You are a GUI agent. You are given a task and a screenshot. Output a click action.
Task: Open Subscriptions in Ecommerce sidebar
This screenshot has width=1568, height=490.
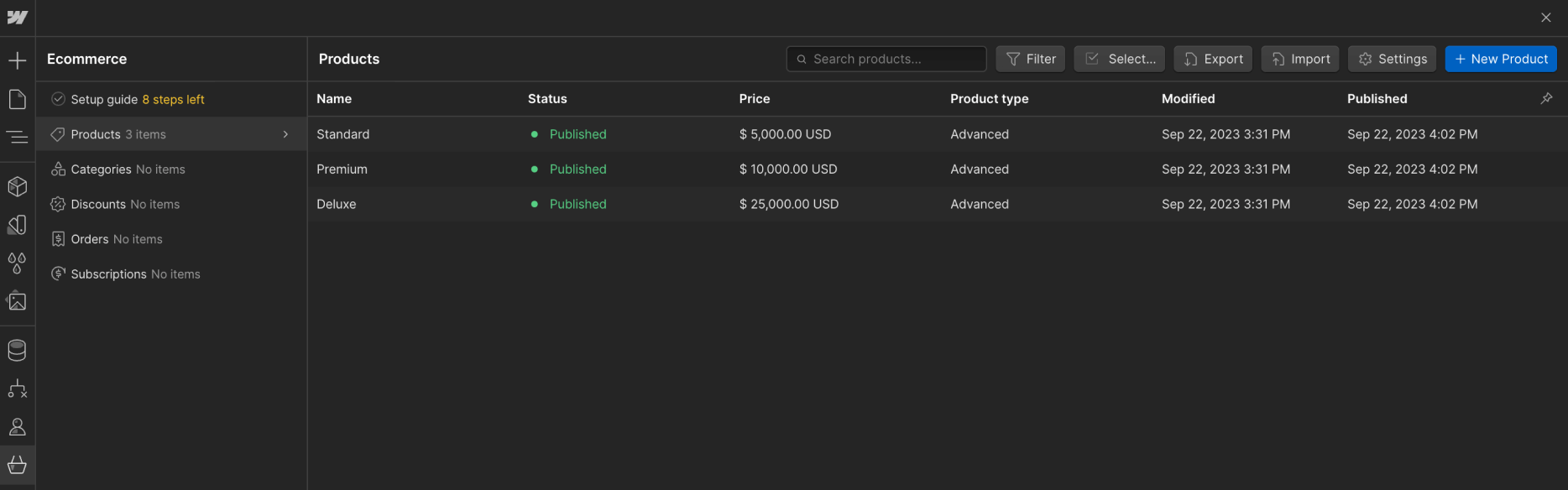[171, 274]
